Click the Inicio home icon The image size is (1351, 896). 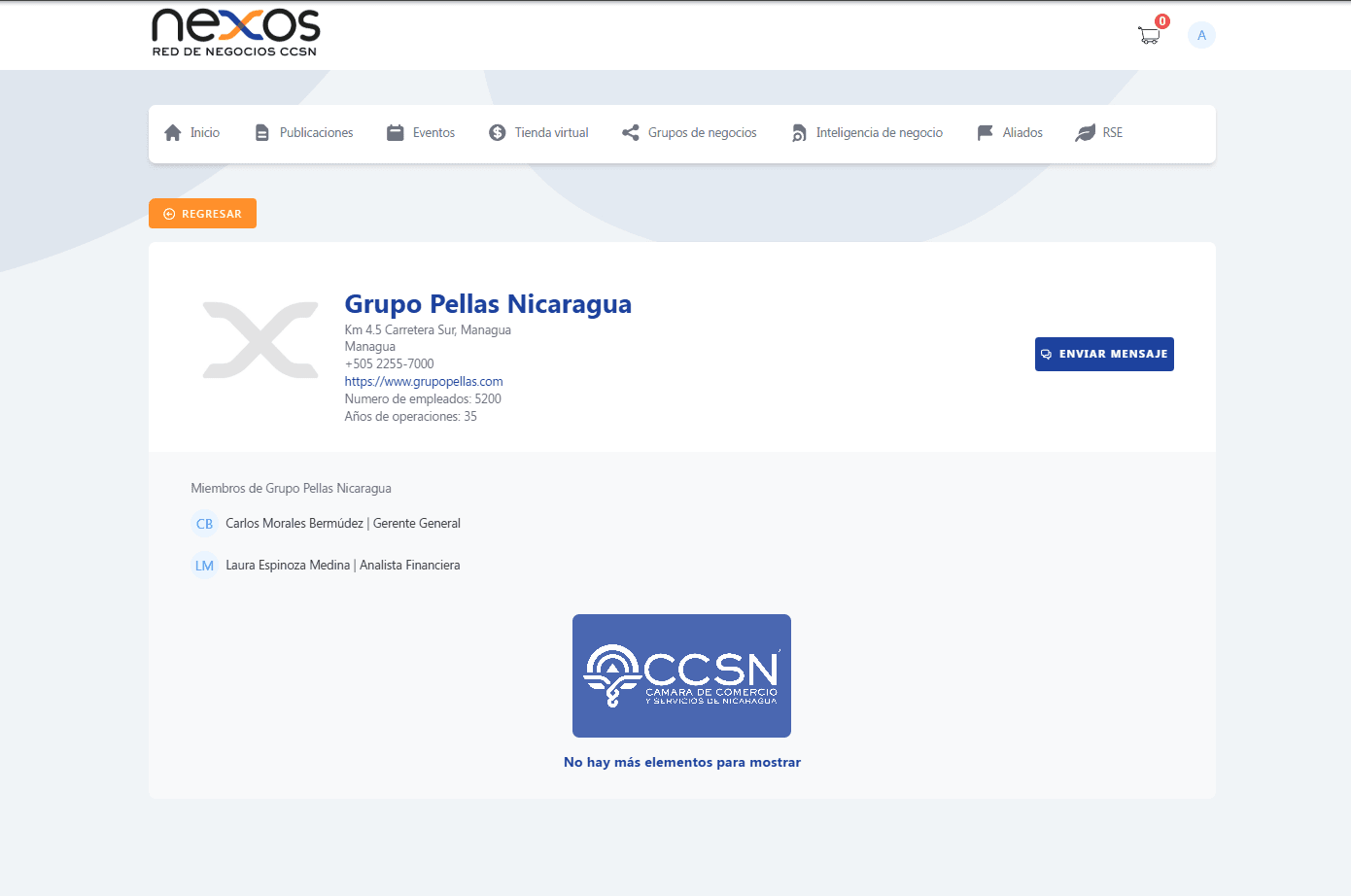tap(173, 133)
